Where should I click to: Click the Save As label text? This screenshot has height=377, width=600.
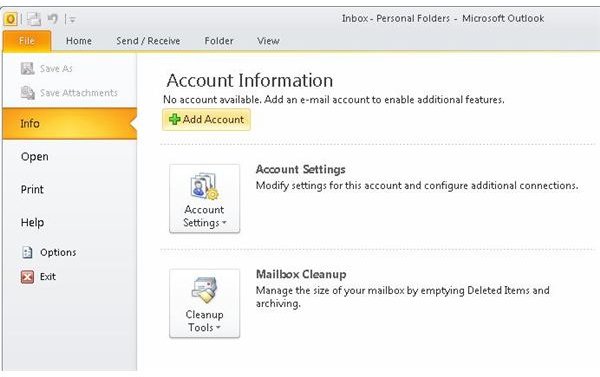tap(56, 69)
